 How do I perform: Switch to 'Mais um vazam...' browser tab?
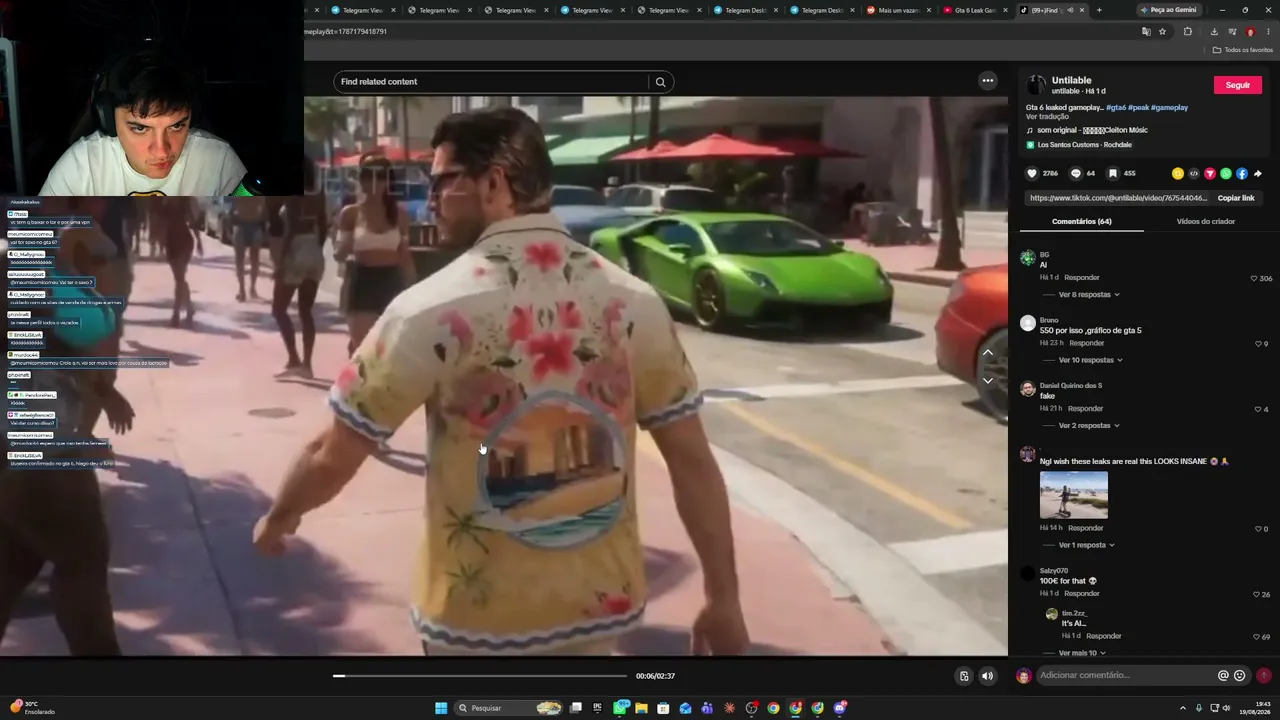coord(898,10)
